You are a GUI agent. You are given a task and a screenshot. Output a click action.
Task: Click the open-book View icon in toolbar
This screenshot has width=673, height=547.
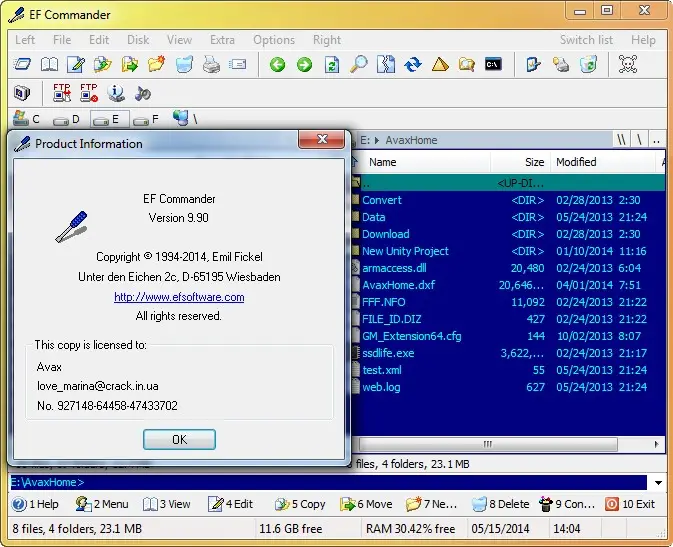click(x=49, y=65)
